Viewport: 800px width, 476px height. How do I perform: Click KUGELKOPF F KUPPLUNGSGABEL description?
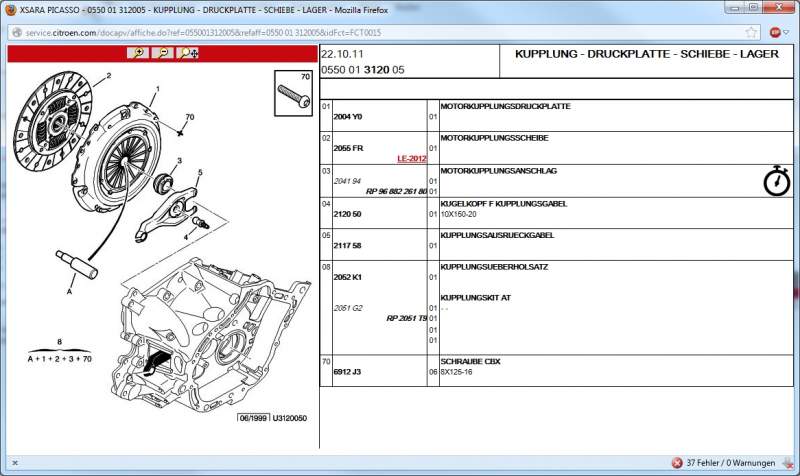pyautogui.click(x=504, y=204)
